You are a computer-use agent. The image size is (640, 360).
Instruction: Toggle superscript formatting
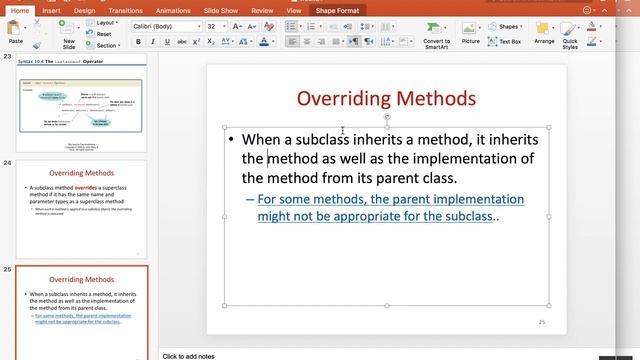coord(196,42)
